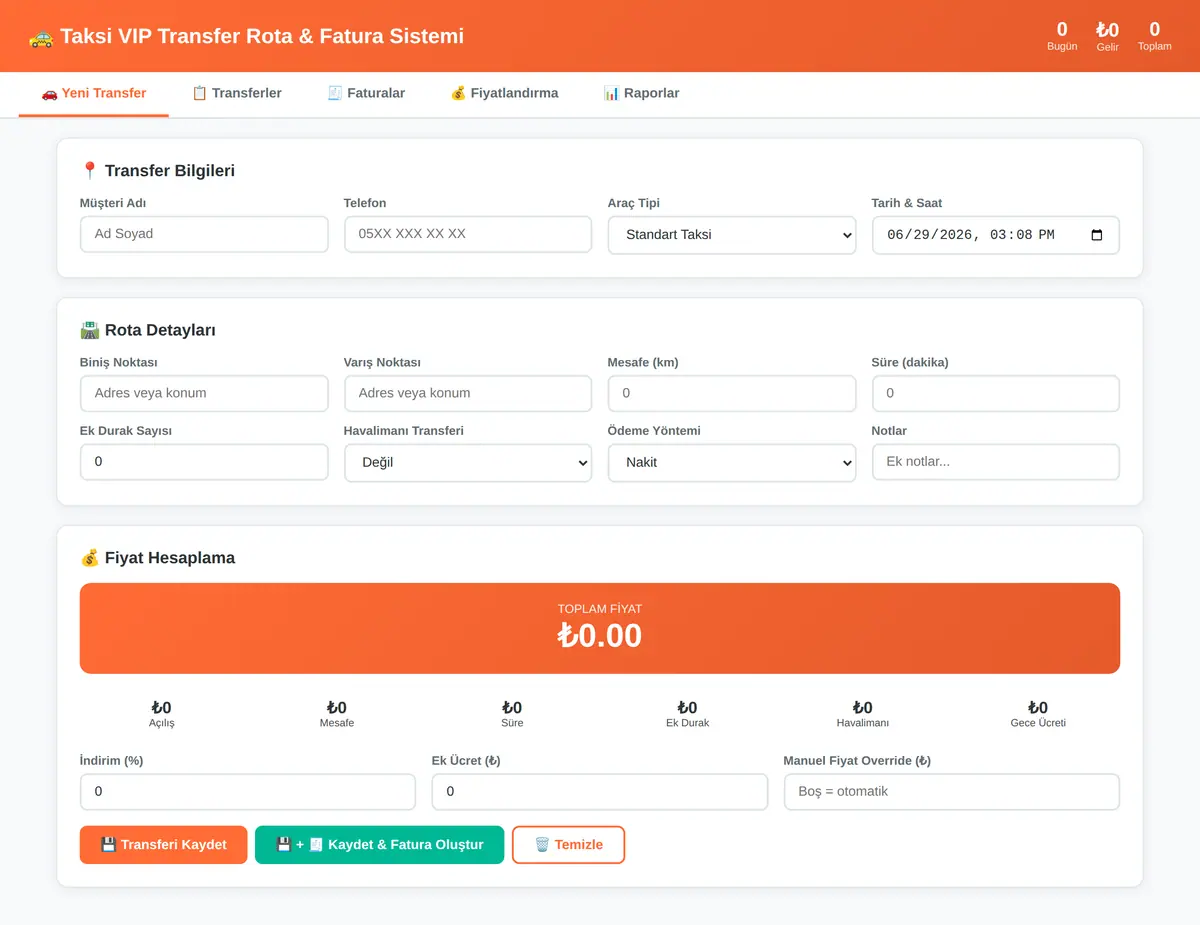Click the money bag icon beside Fiyat Hesaplama
The height and width of the screenshot is (925, 1200).
click(x=89, y=558)
